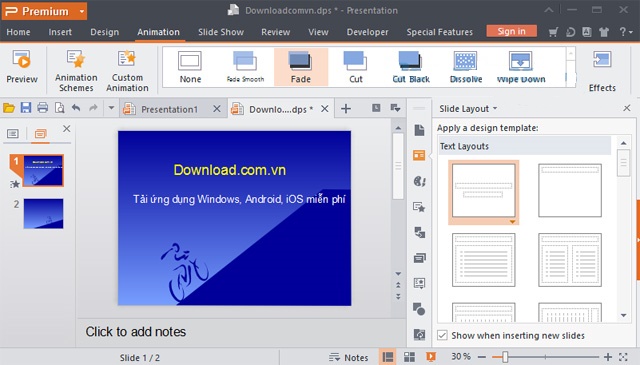Open Animation Schemes
This screenshot has height=365, width=640.
pyautogui.click(x=76, y=71)
